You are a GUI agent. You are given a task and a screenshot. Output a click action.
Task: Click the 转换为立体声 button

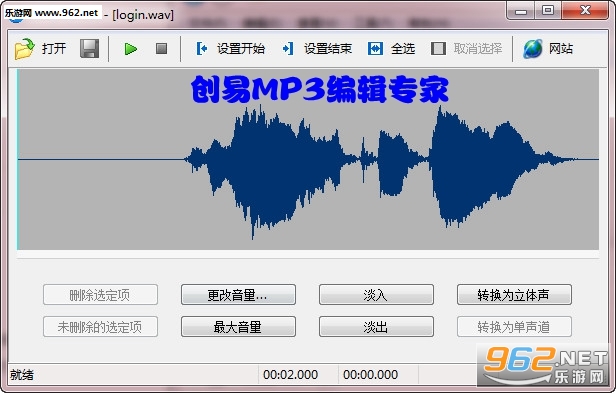click(x=514, y=295)
